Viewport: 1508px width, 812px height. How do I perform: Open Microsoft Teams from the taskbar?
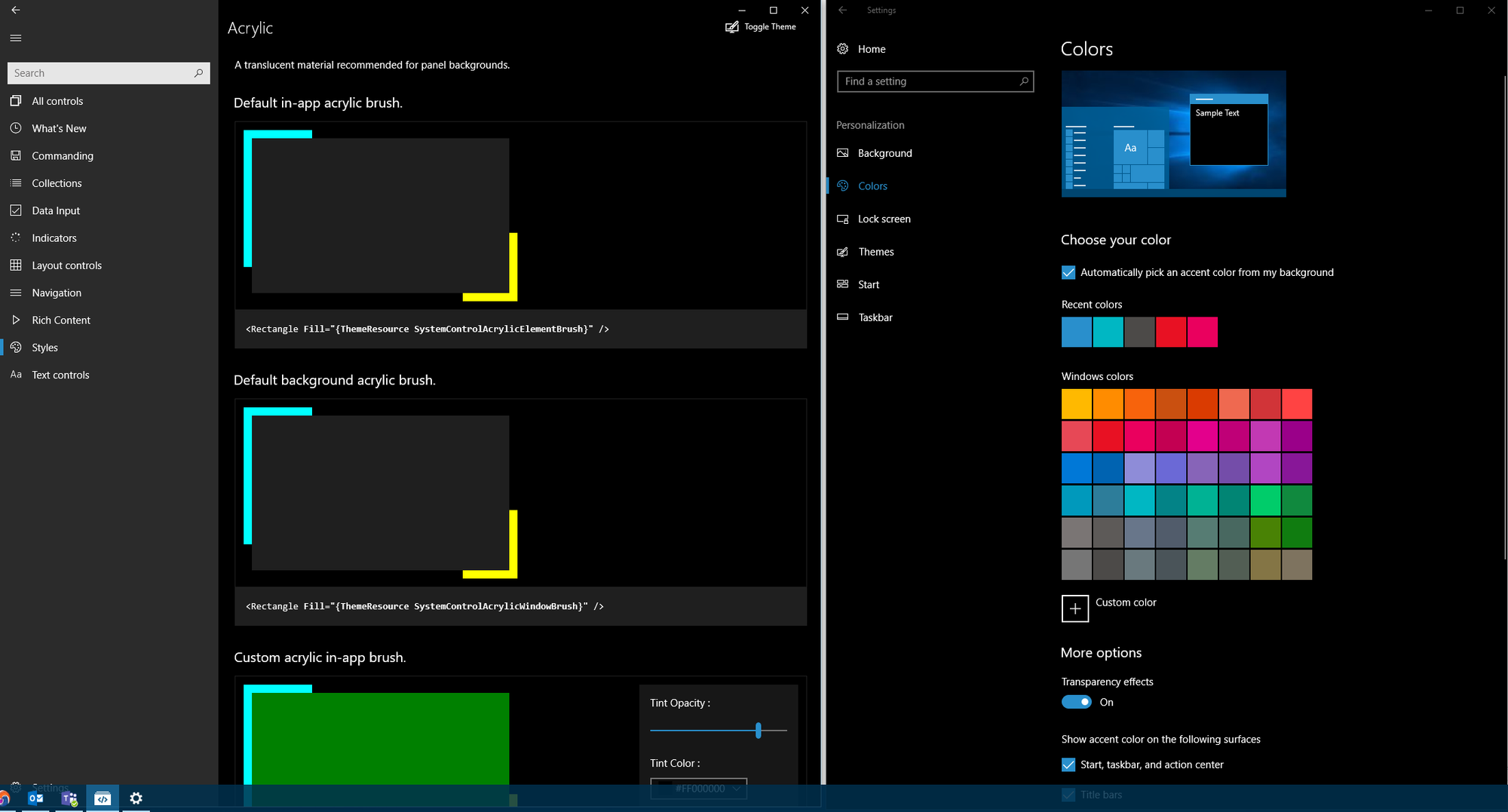[69, 798]
